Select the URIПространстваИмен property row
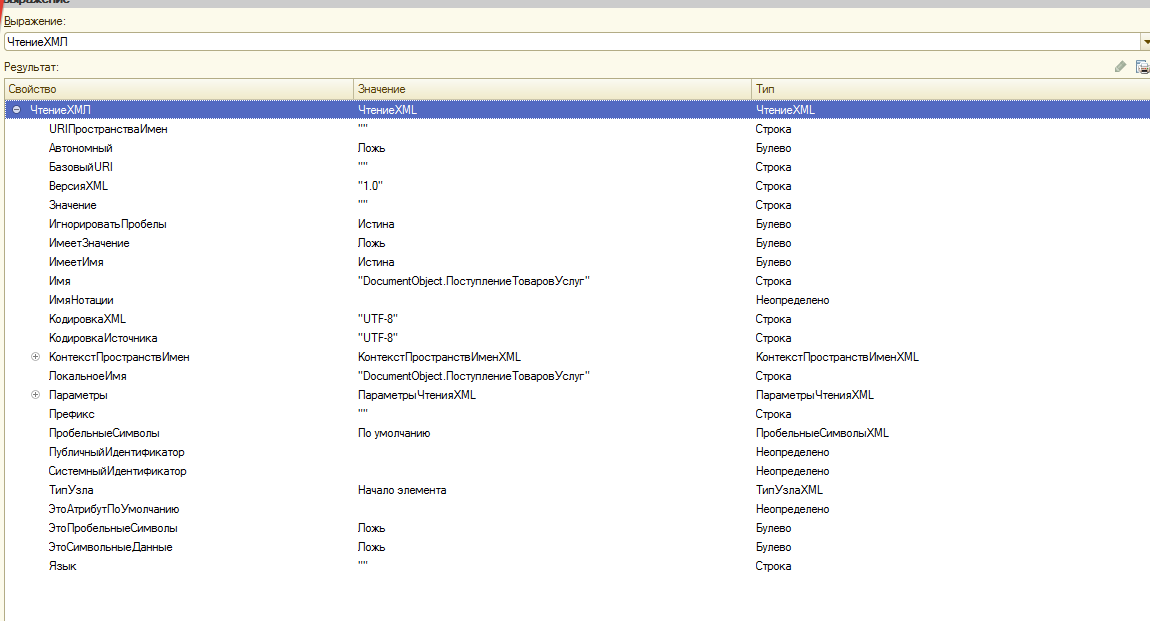 tap(108, 129)
